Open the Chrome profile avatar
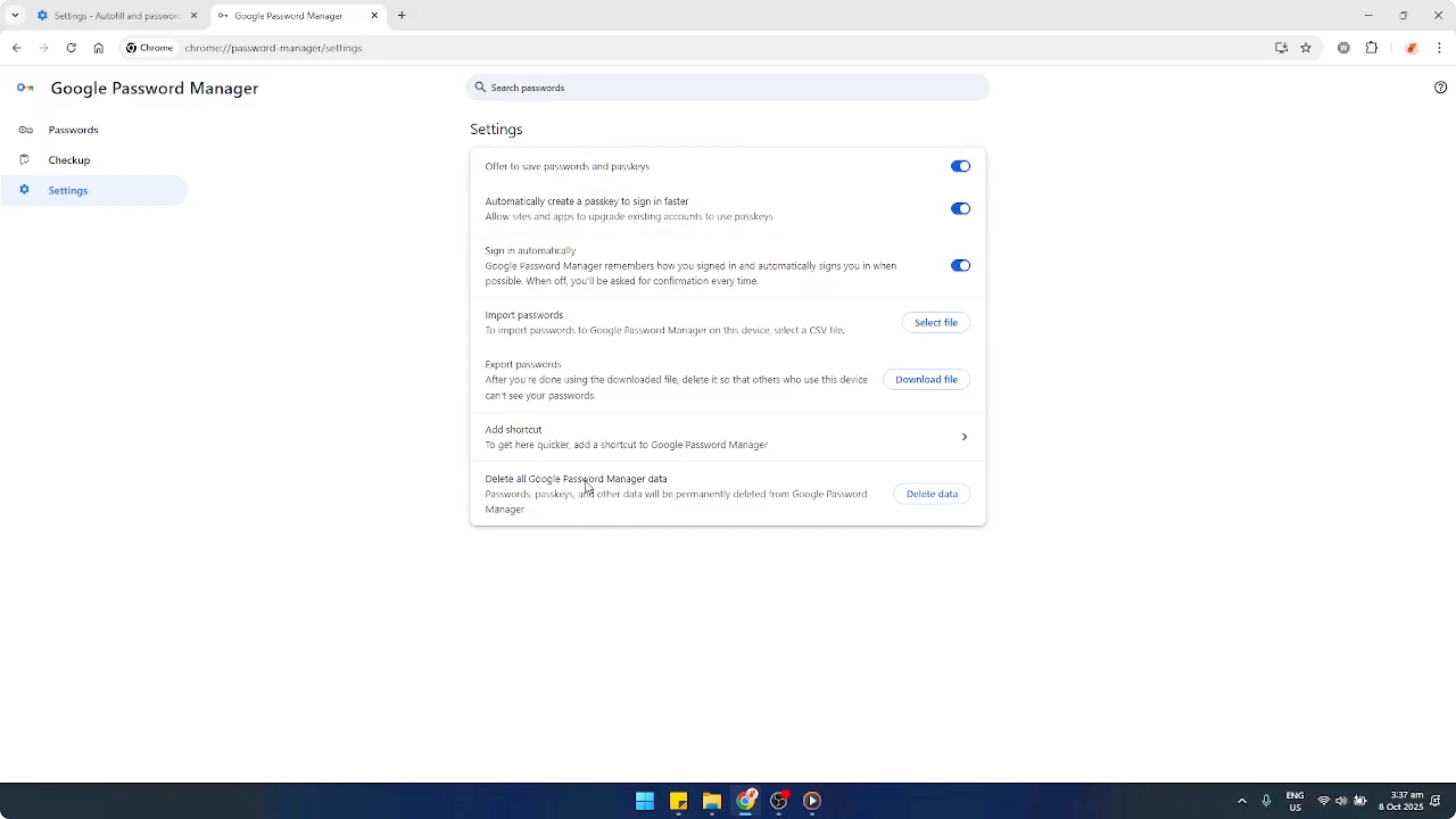Viewport: 1456px width, 819px height. tap(1411, 48)
